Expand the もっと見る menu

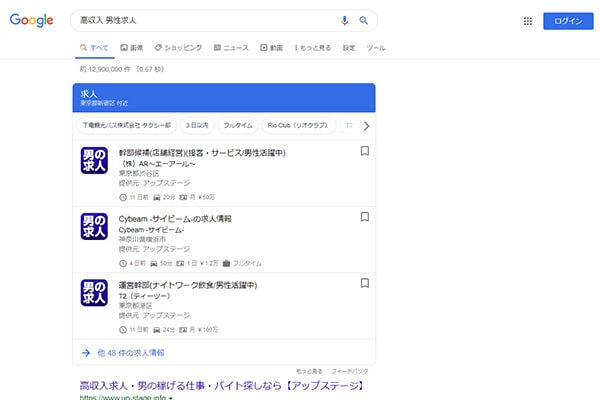(x=313, y=48)
